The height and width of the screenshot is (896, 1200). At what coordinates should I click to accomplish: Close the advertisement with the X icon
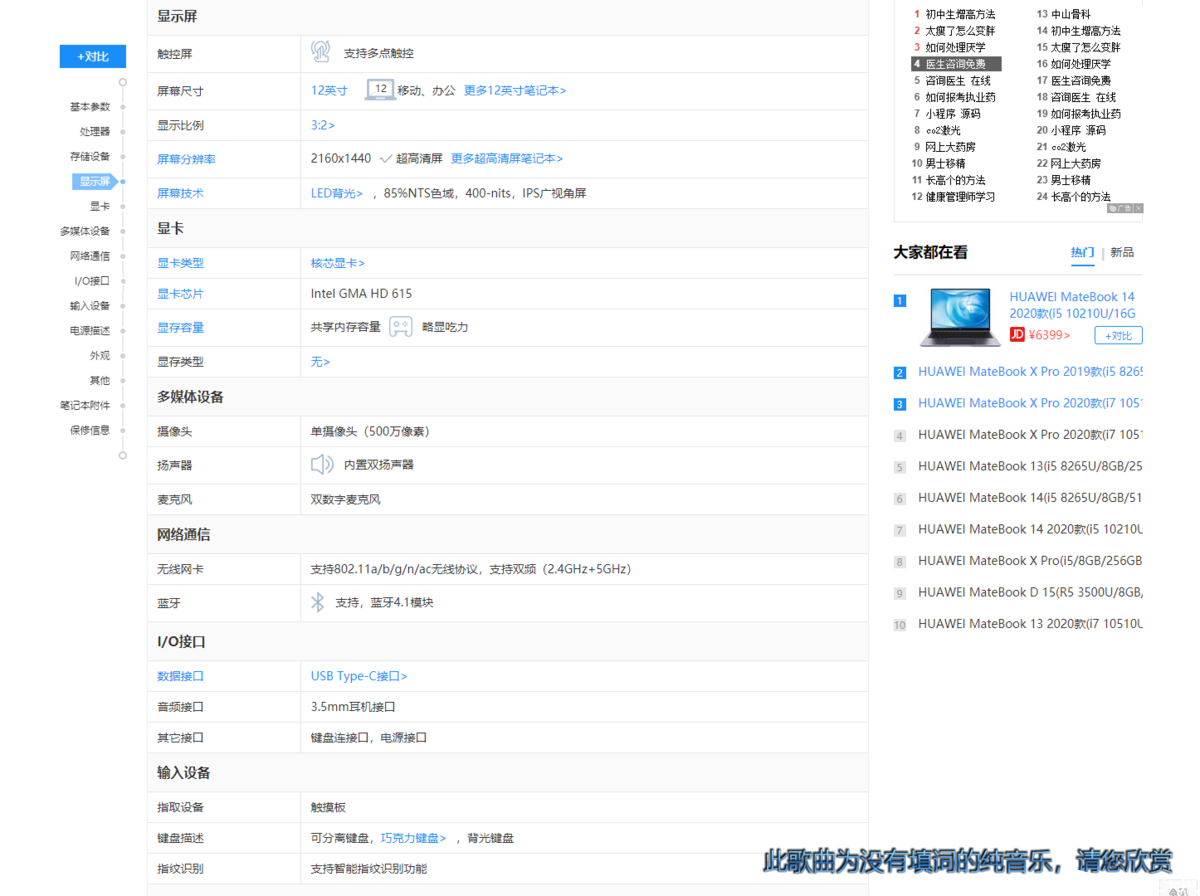(x=1138, y=208)
